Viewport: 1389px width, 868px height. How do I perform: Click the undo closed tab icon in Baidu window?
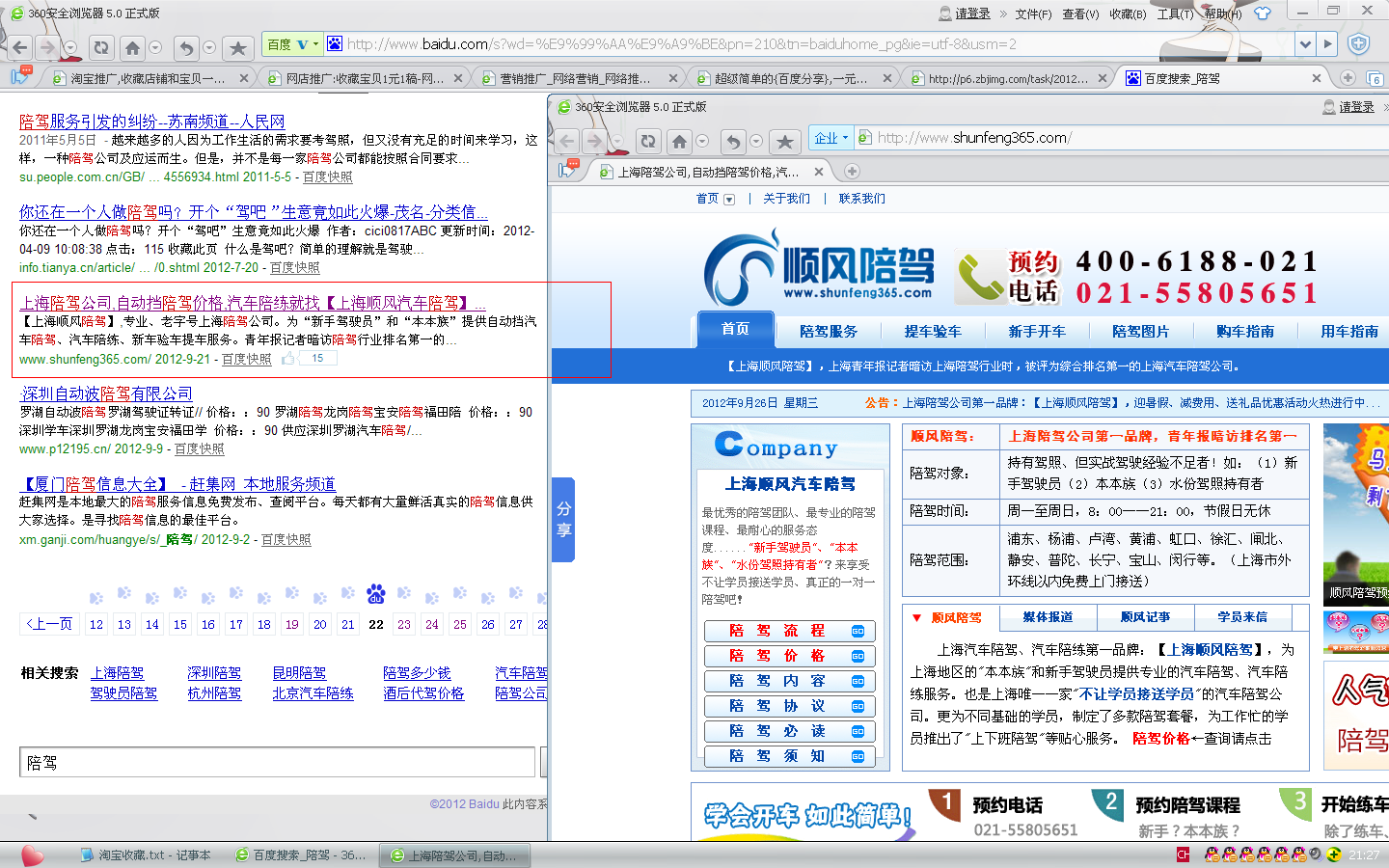point(186,46)
